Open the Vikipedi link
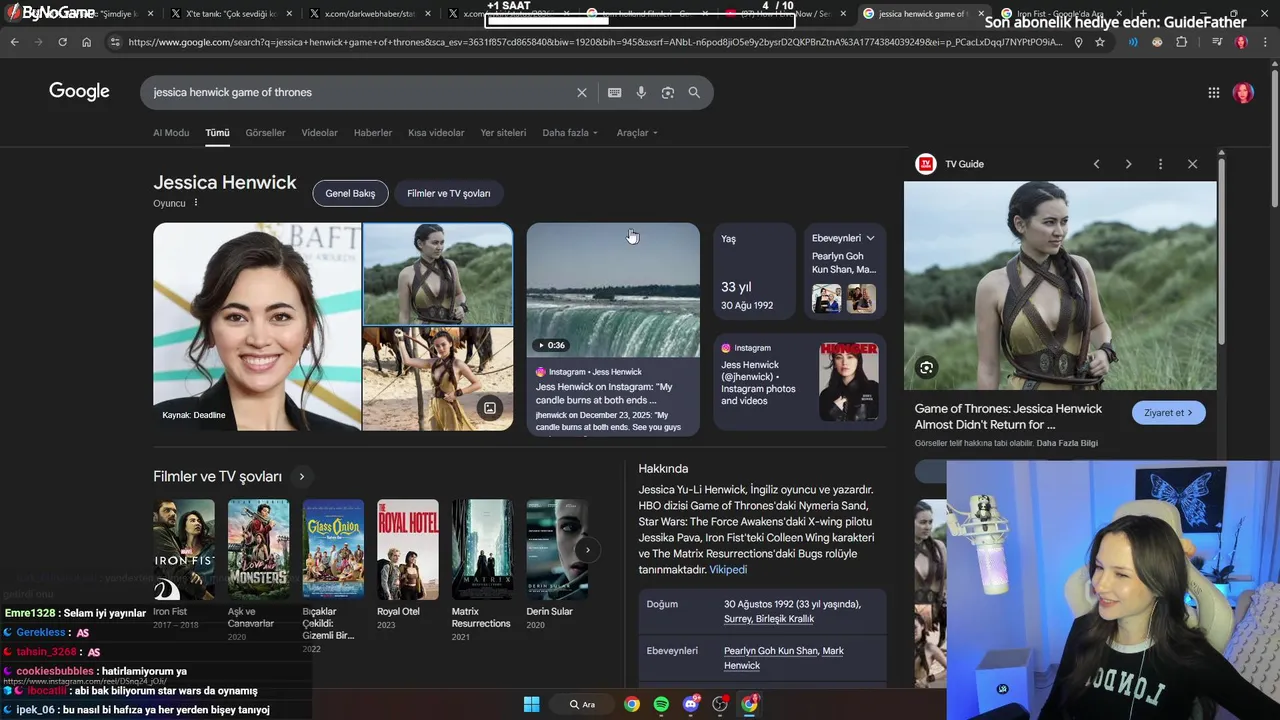The width and height of the screenshot is (1280, 720). click(x=728, y=570)
